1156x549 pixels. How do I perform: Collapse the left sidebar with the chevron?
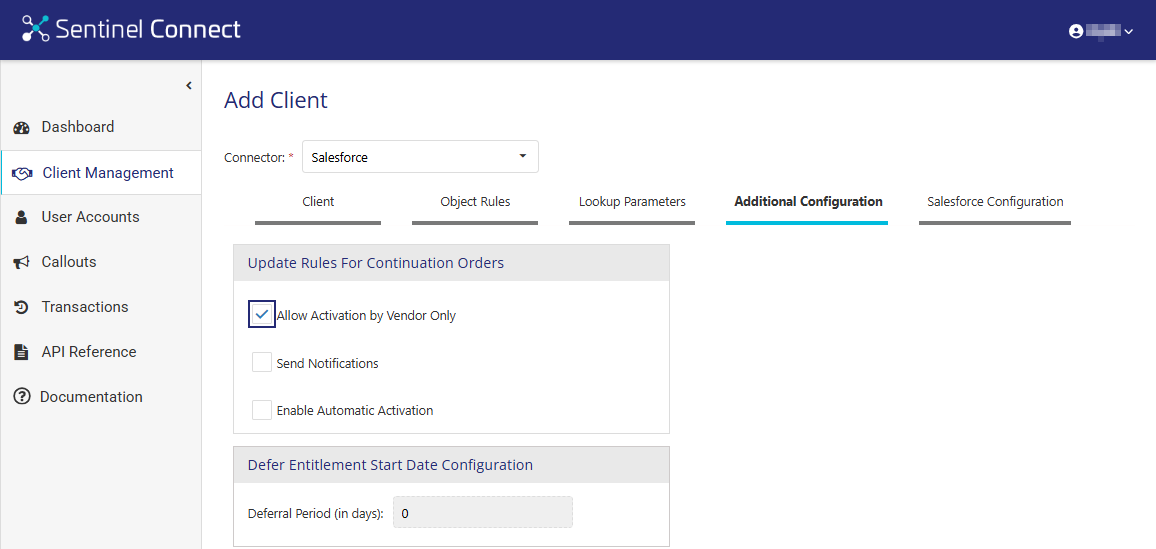(188, 86)
